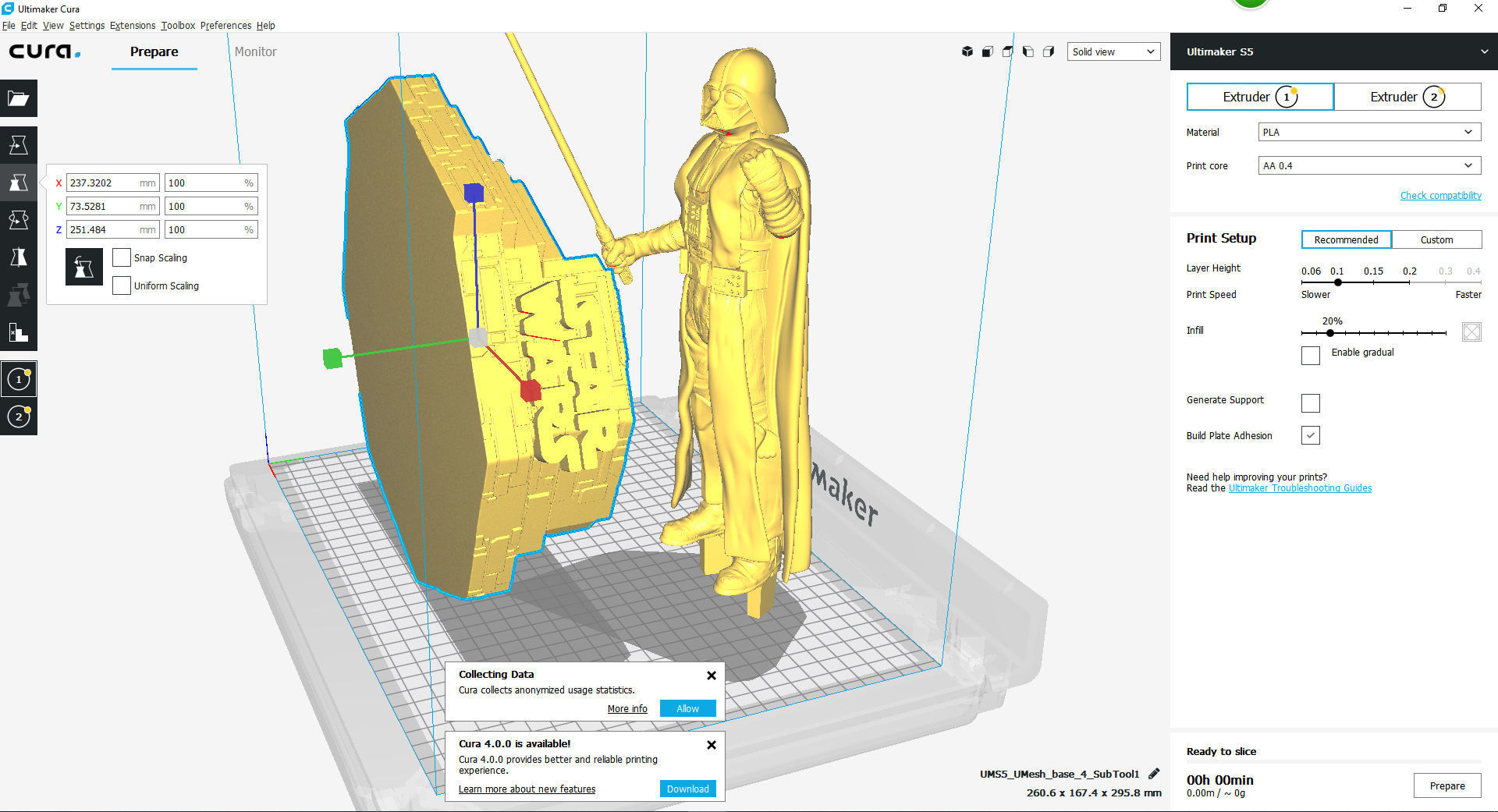The width and height of the screenshot is (1498, 812).
Task: Switch to Recommended print setup
Action: click(x=1346, y=239)
